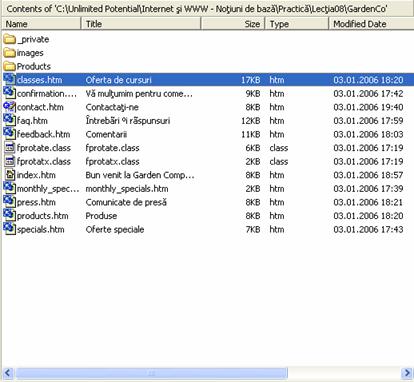Click the file name products.htm
The height and width of the screenshot is (382, 414).
pyautogui.click(x=42, y=216)
